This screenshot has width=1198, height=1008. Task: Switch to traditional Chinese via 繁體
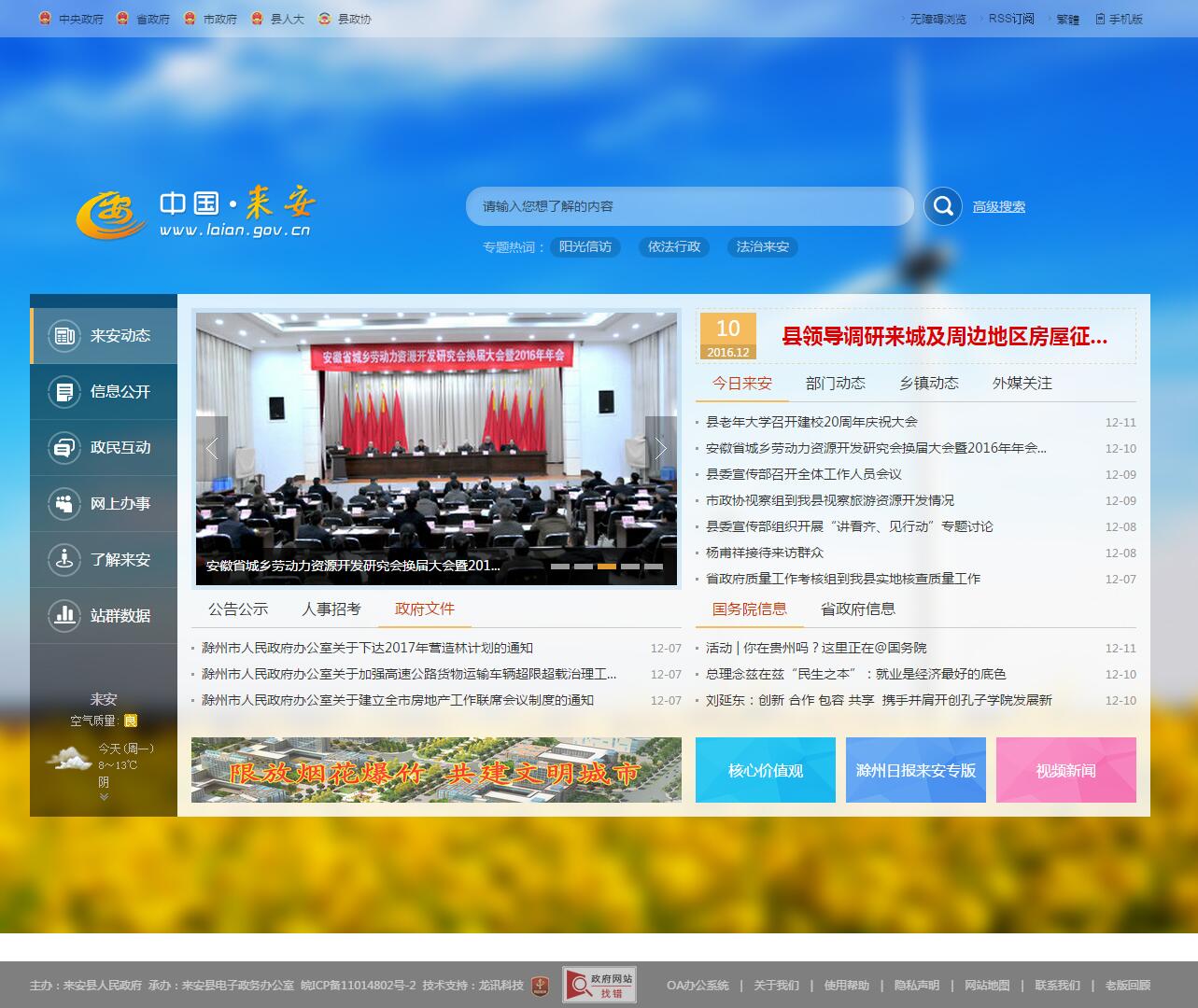point(1068,19)
